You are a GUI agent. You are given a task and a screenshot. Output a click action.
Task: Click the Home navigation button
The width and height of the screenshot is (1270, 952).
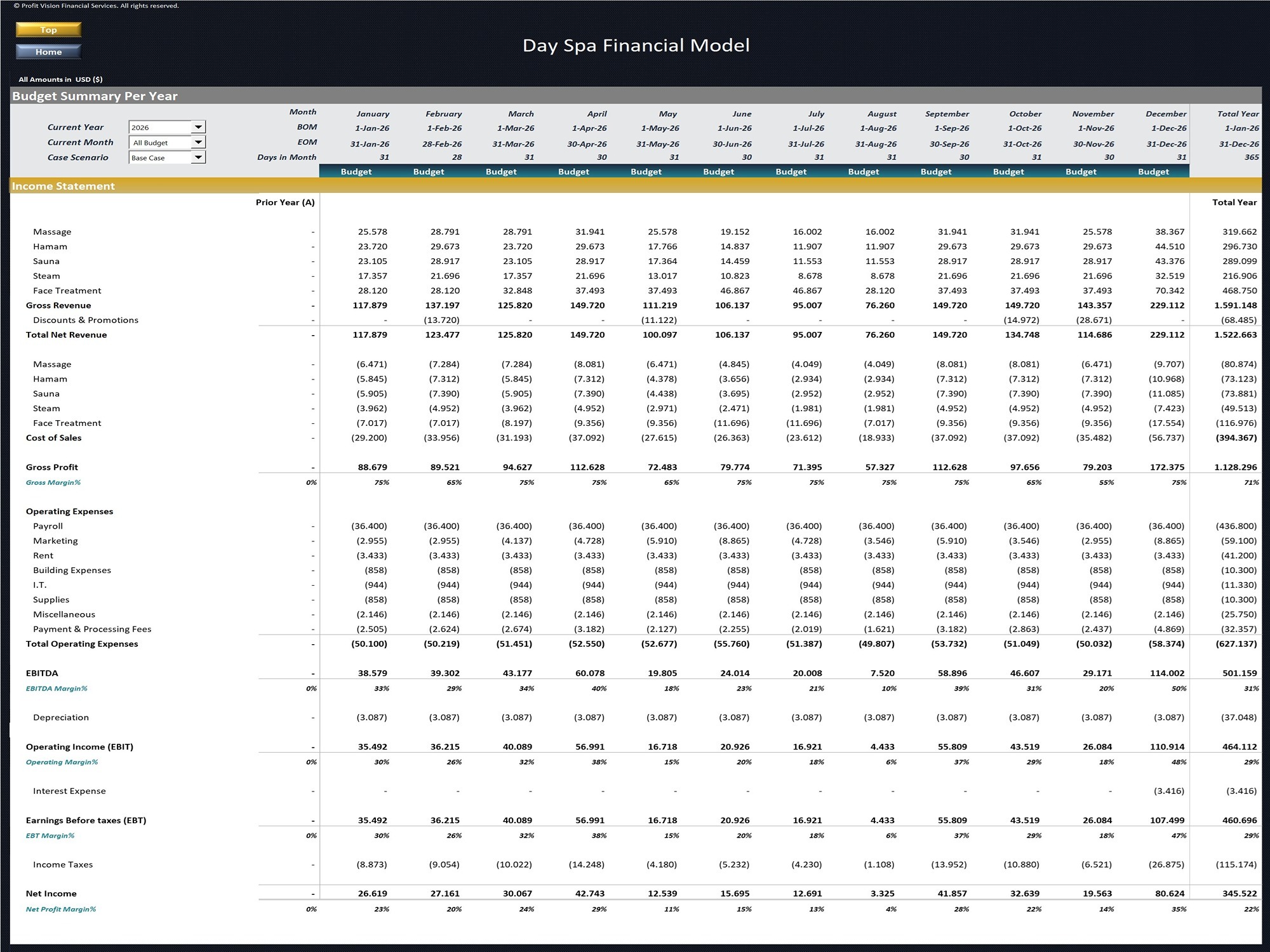coord(48,52)
